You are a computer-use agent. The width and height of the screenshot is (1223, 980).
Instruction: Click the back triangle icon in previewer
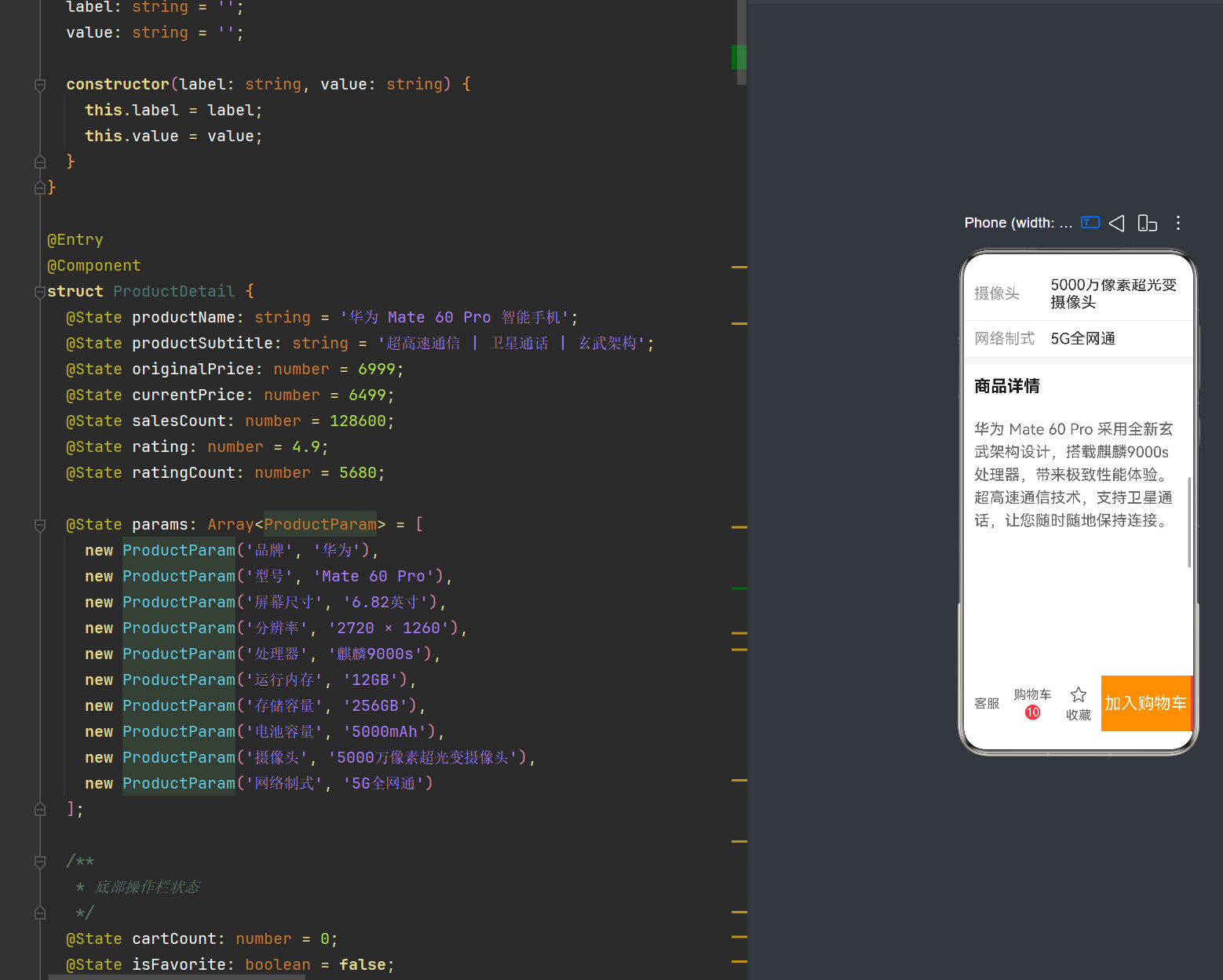coord(1117,223)
